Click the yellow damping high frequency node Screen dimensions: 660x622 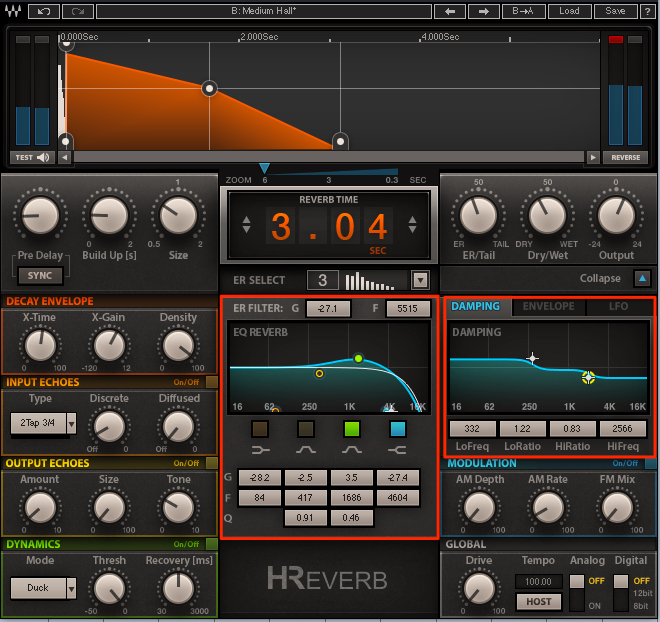(x=588, y=377)
